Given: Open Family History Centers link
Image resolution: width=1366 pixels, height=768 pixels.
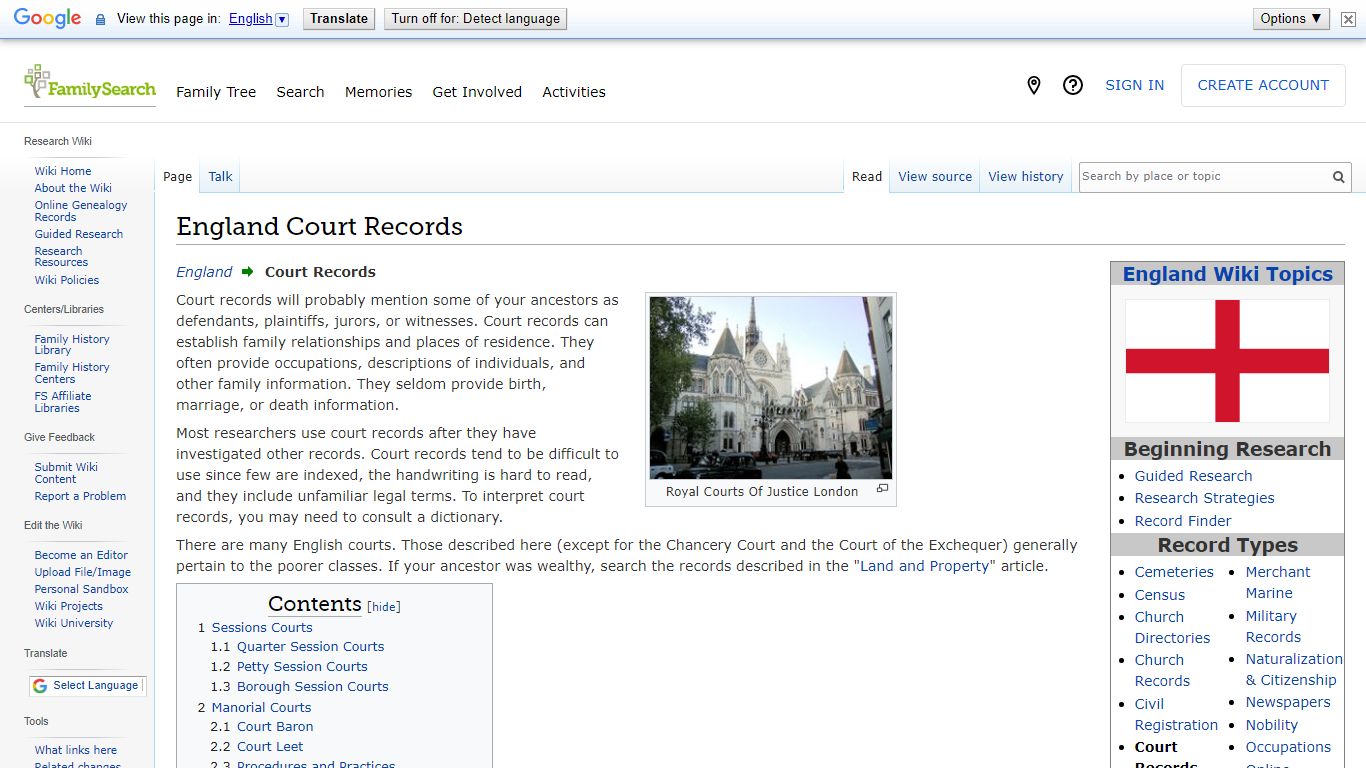Looking at the screenshot, I should [x=72, y=373].
